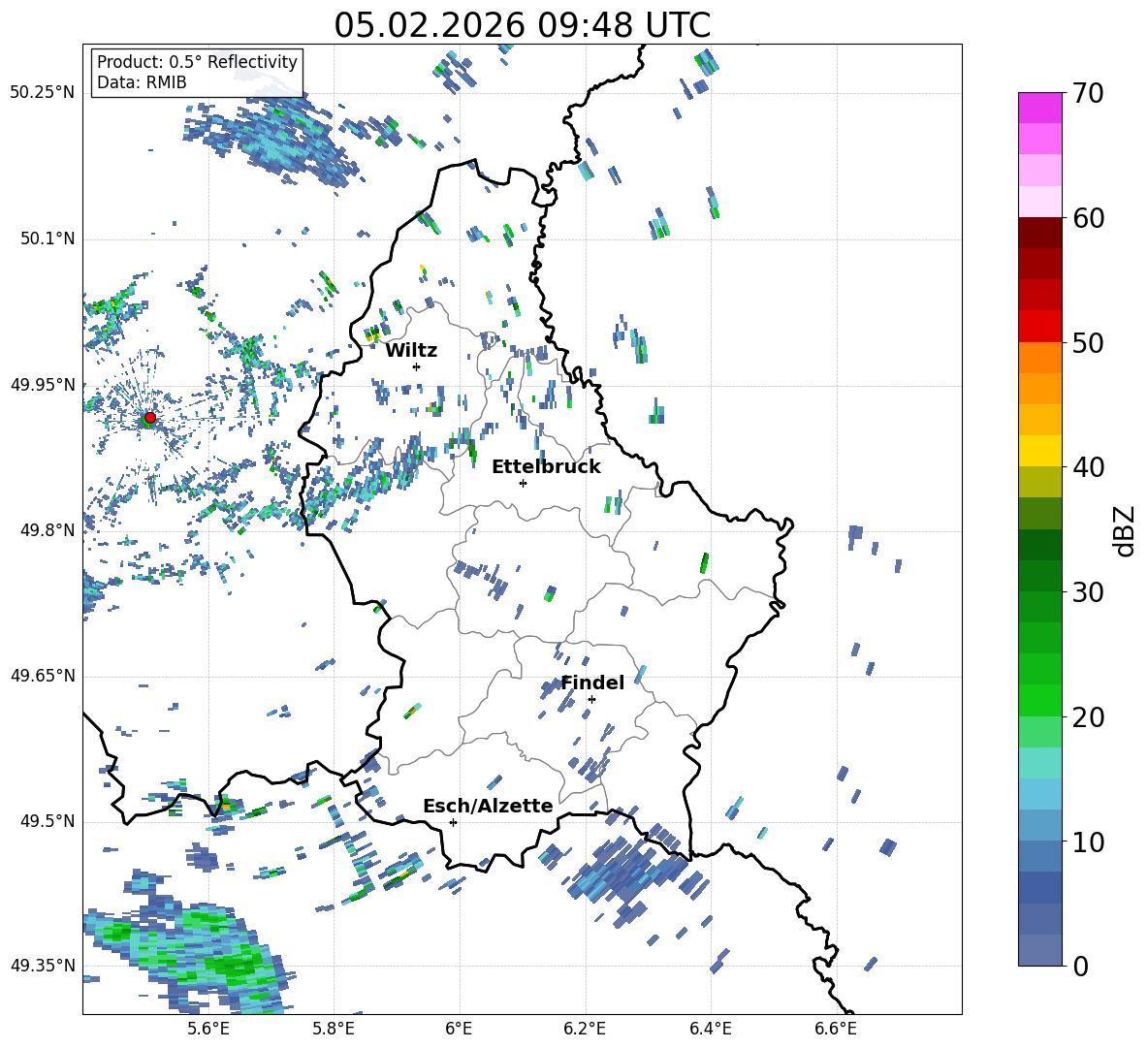Click the 49.65°N latitude label
Screen dimensions: 1148x1048
tap(43, 676)
